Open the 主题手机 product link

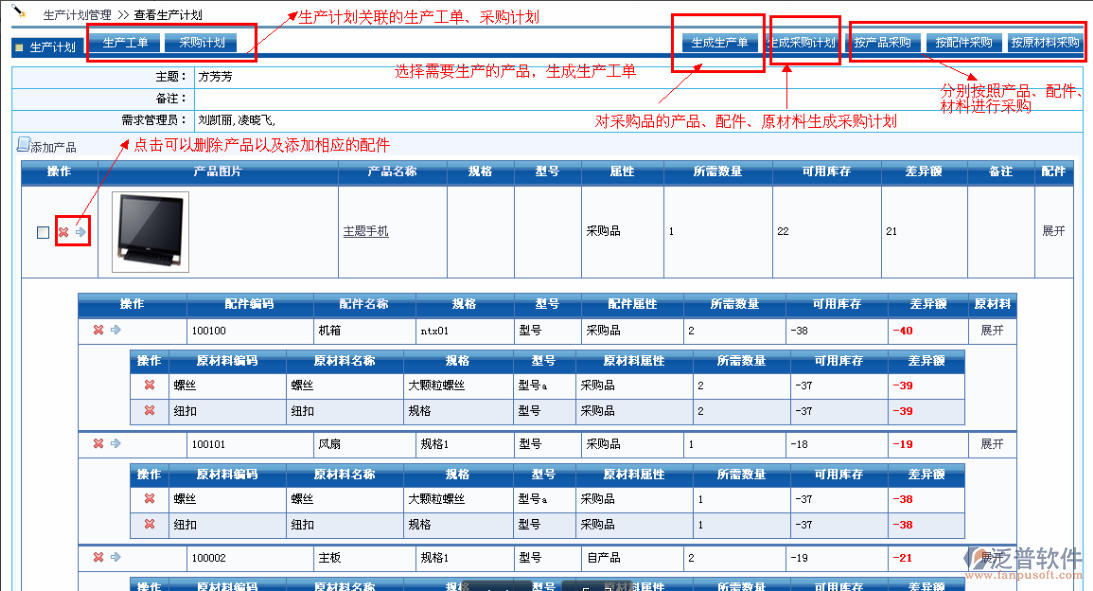pos(365,231)
